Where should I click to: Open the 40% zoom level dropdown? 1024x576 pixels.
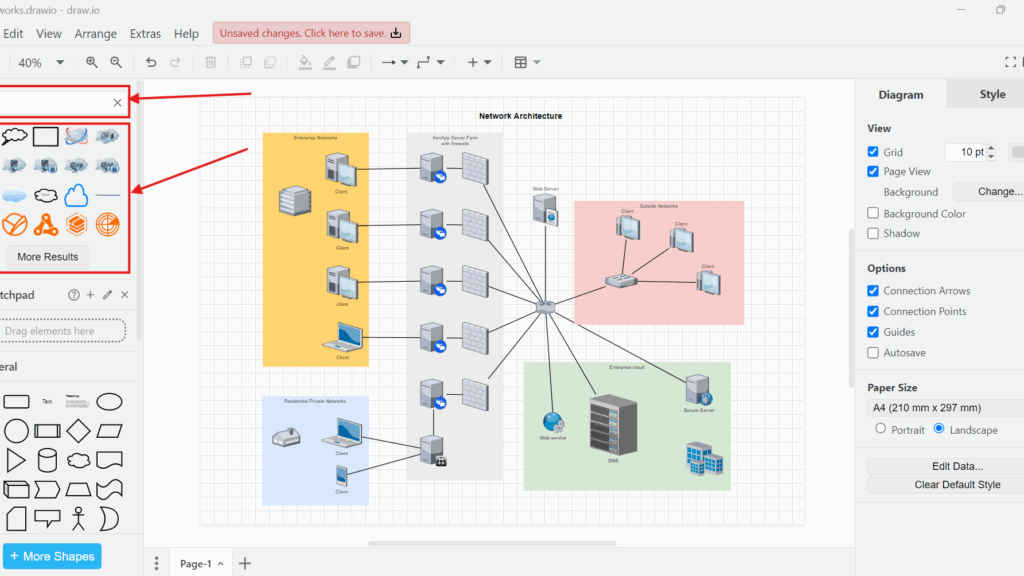40,62
